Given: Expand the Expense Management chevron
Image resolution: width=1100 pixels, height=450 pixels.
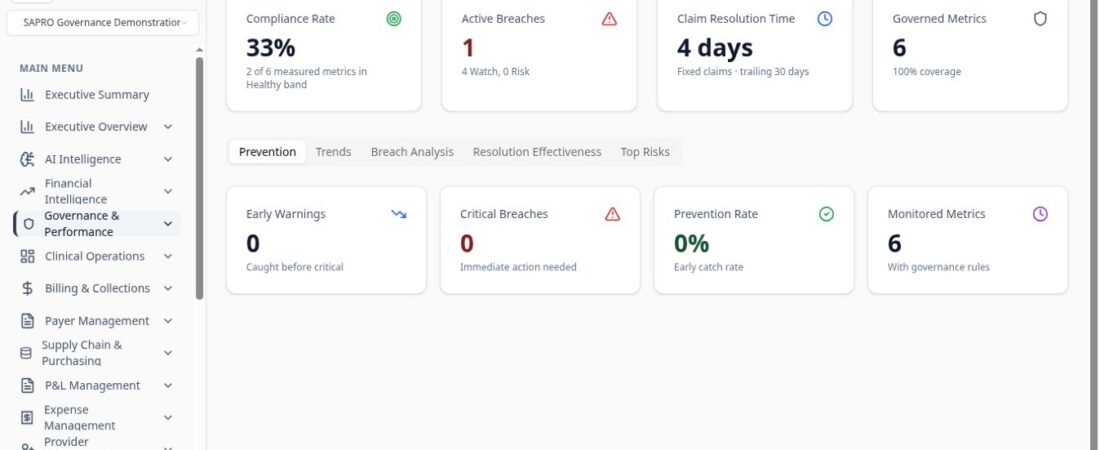Looking at the screenshot, I should pyautogui.click(x=168, y=418).
